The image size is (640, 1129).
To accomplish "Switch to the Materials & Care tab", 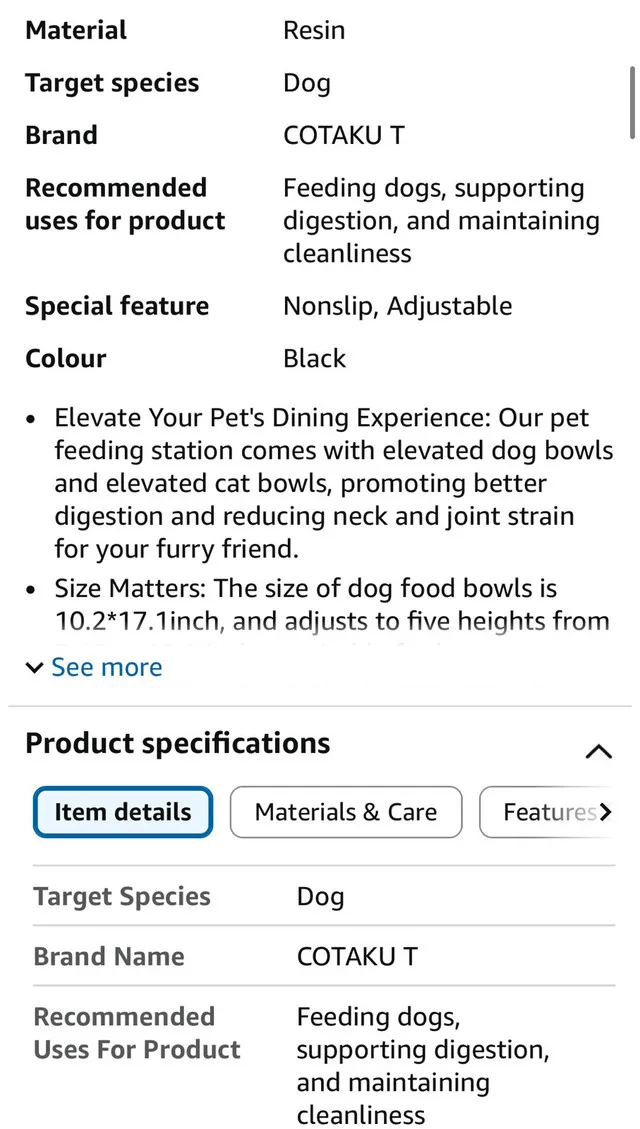I will [345, 812].
